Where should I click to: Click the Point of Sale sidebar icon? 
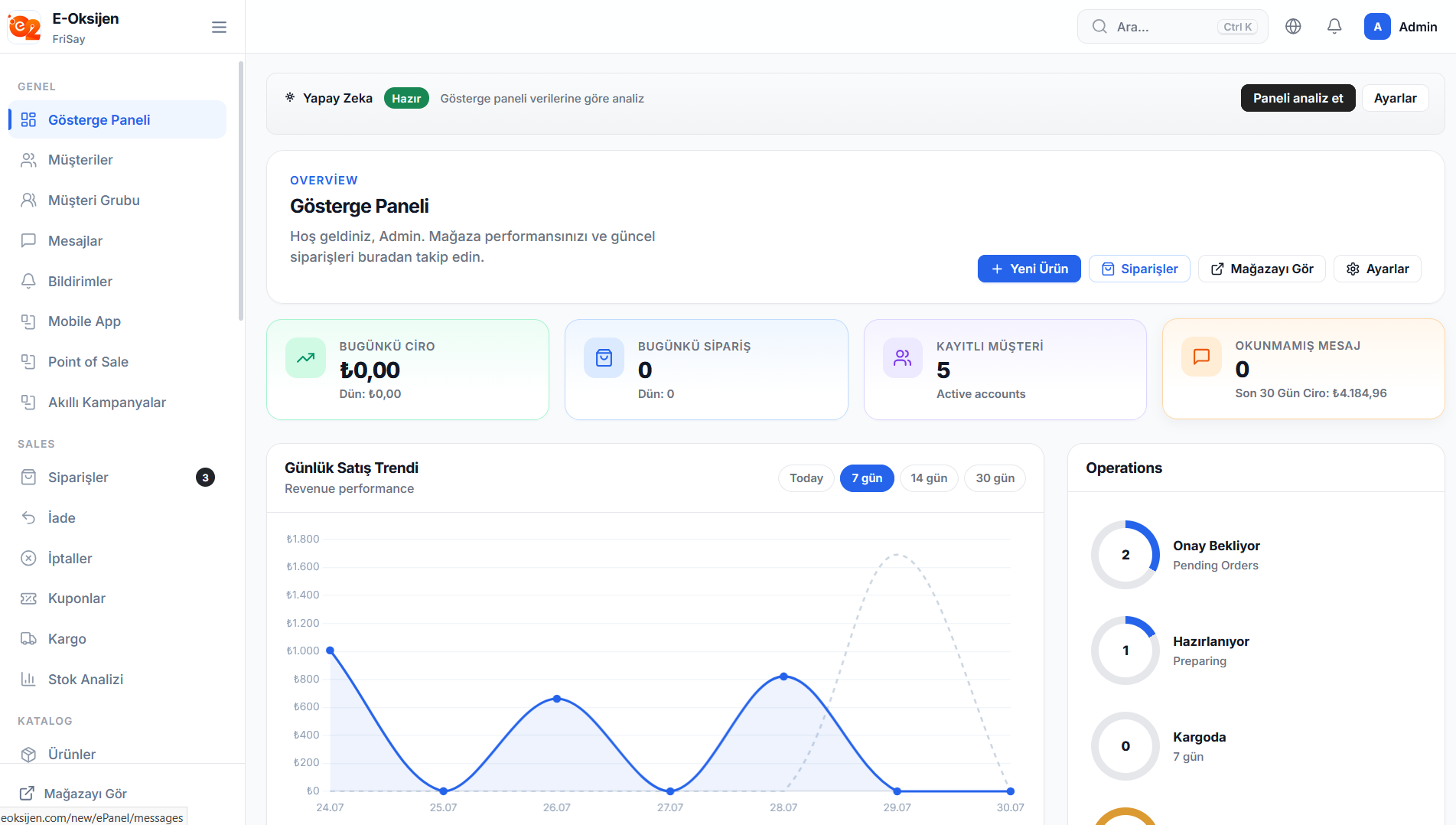point(28,362)
